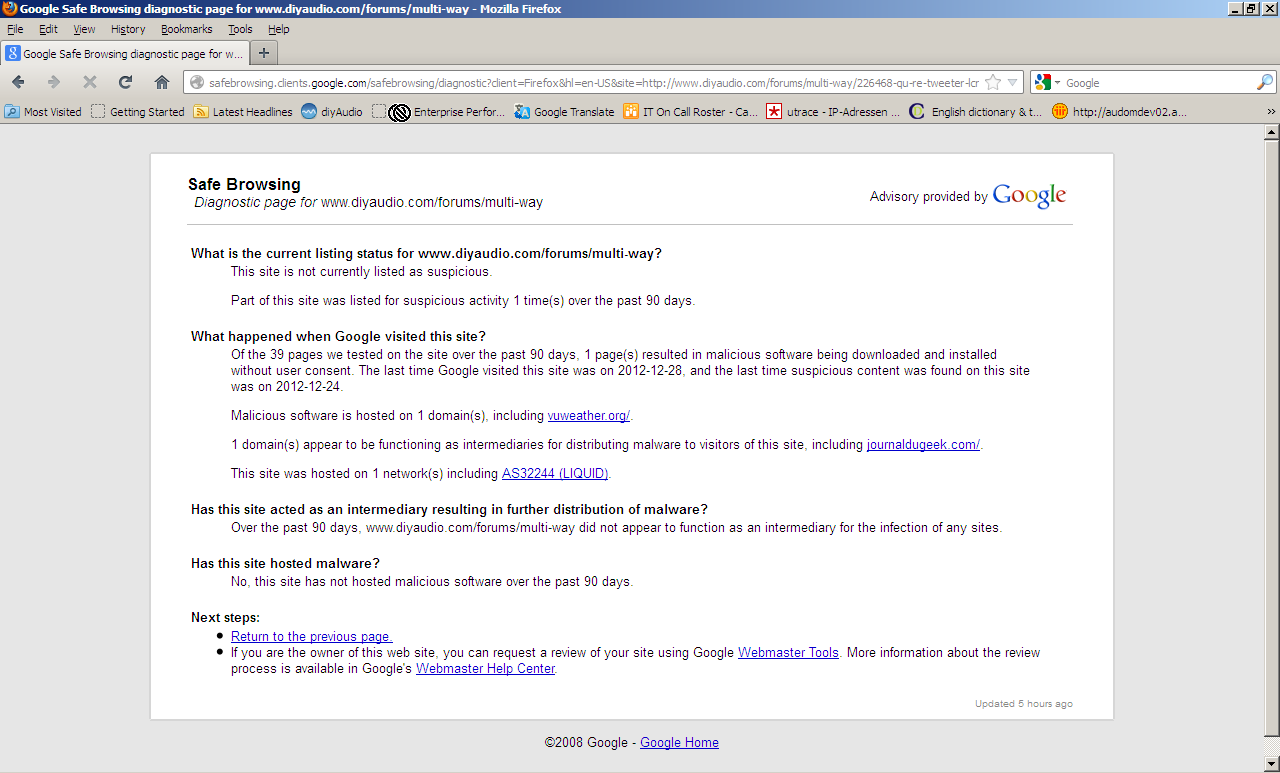
Task: Open the utrace - IP-Adressen bookmark
Action: tap(833, 112)
